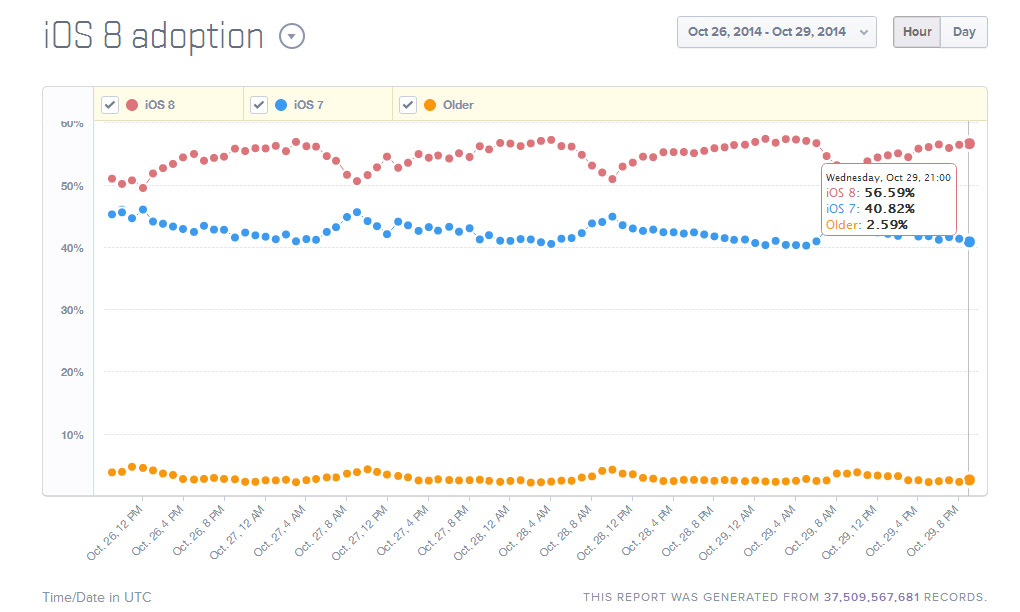This screenshot has width=1020, height=612.
Task: Click the last blue iOS 7 data point
Action: (969, 242)
